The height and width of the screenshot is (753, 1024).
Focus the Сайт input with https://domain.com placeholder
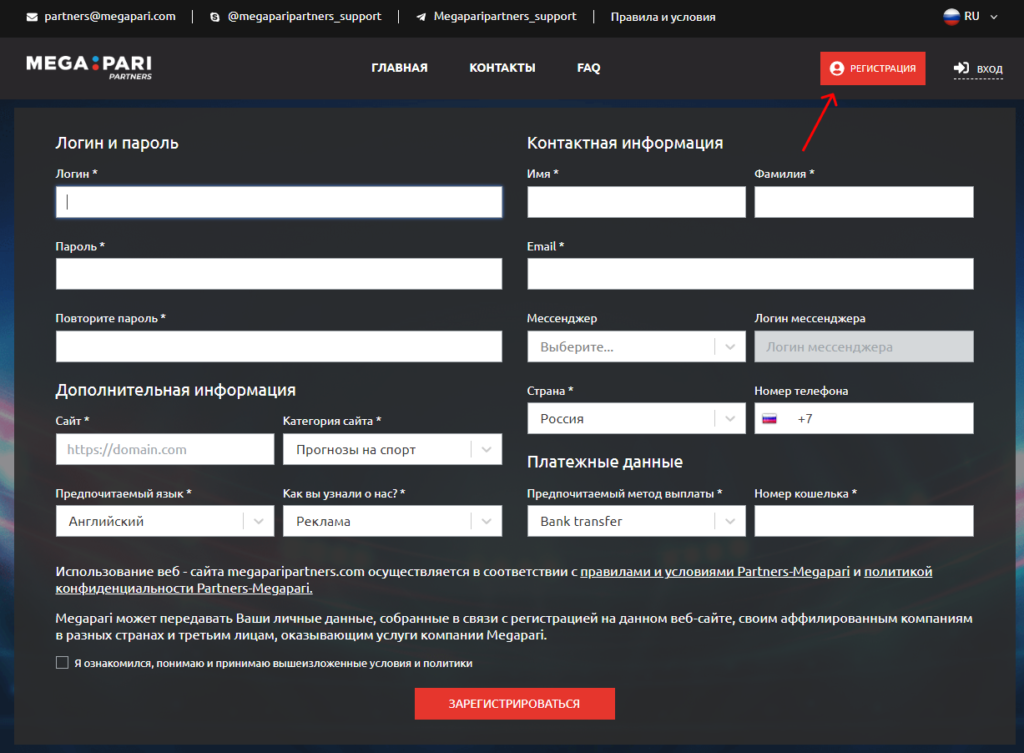click(x=165, y=449)
